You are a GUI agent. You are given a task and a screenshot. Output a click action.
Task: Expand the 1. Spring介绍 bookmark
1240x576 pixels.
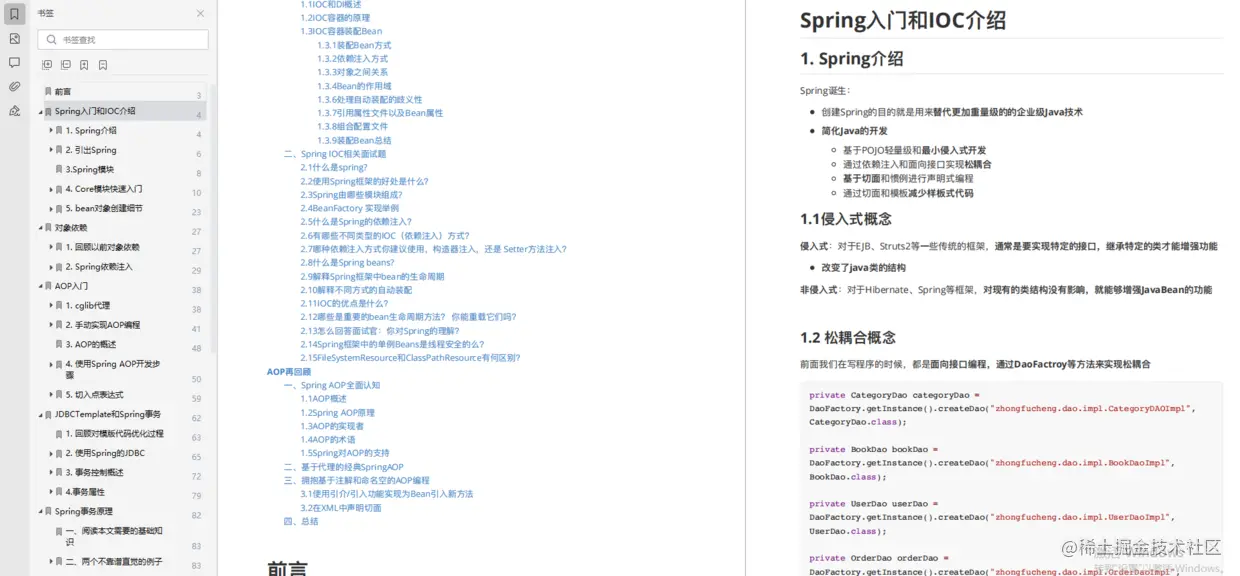tap(52, 131)
